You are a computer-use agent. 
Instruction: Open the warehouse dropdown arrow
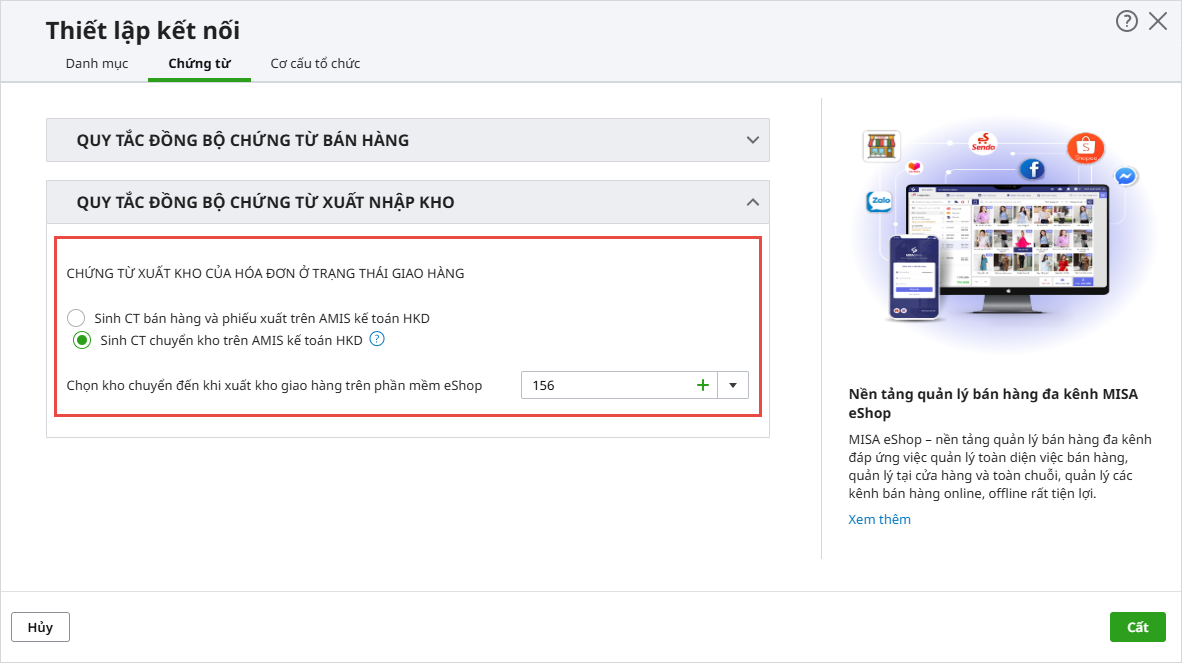click(x=732, y=385)
